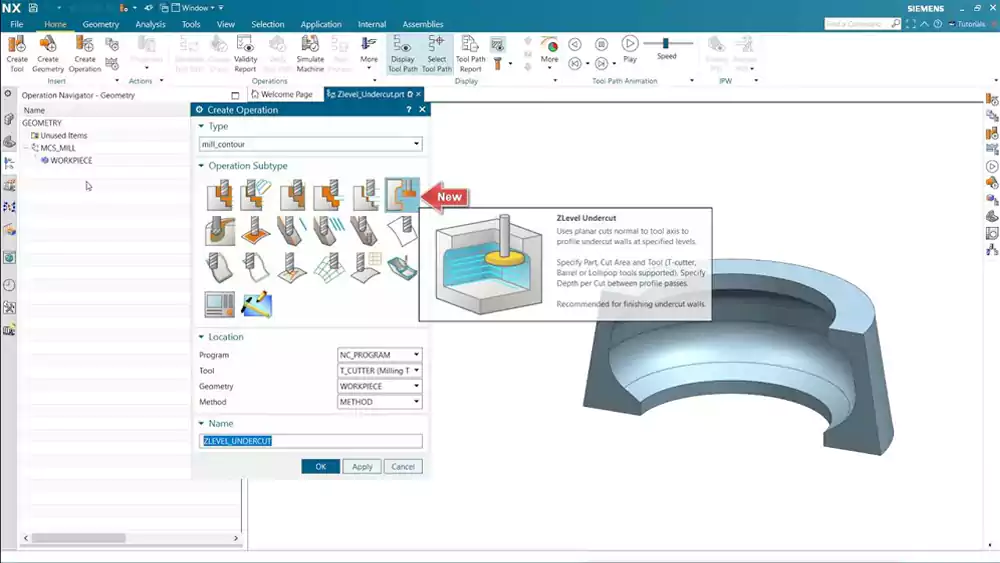
Task: Open the Assemblies ribbon tab
Action: coord(422,24)
